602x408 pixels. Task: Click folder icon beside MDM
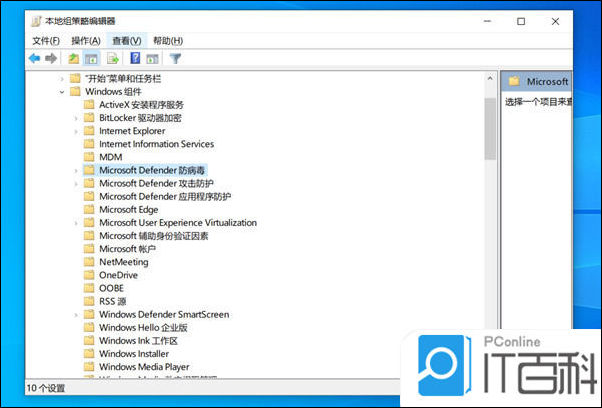pyautogui.click(x=89, y=157)
